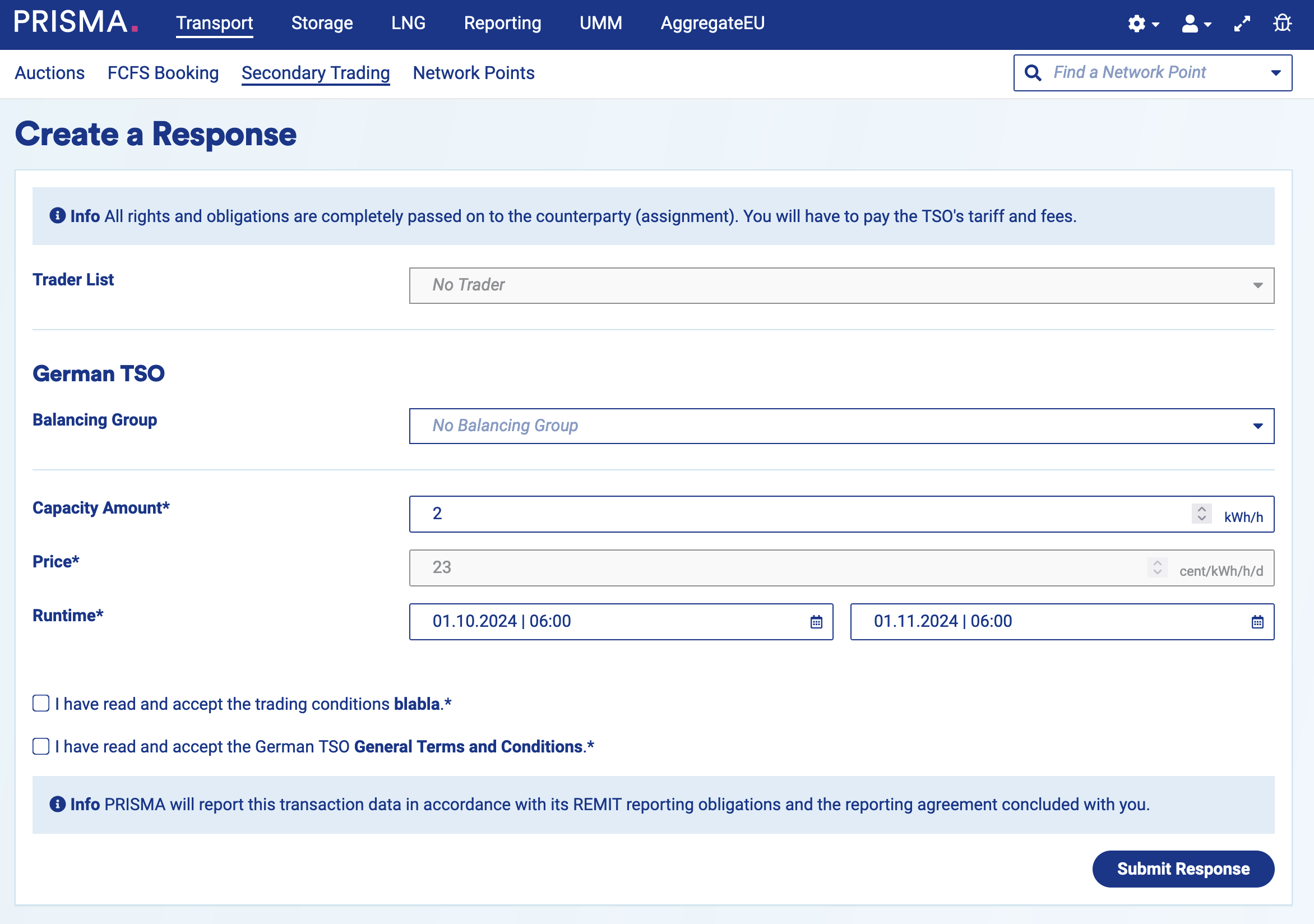Accept German TSO General Terms checkbox
This screenshot has height=924, width=1314.
pyautogui.click(x=41, y=746)
